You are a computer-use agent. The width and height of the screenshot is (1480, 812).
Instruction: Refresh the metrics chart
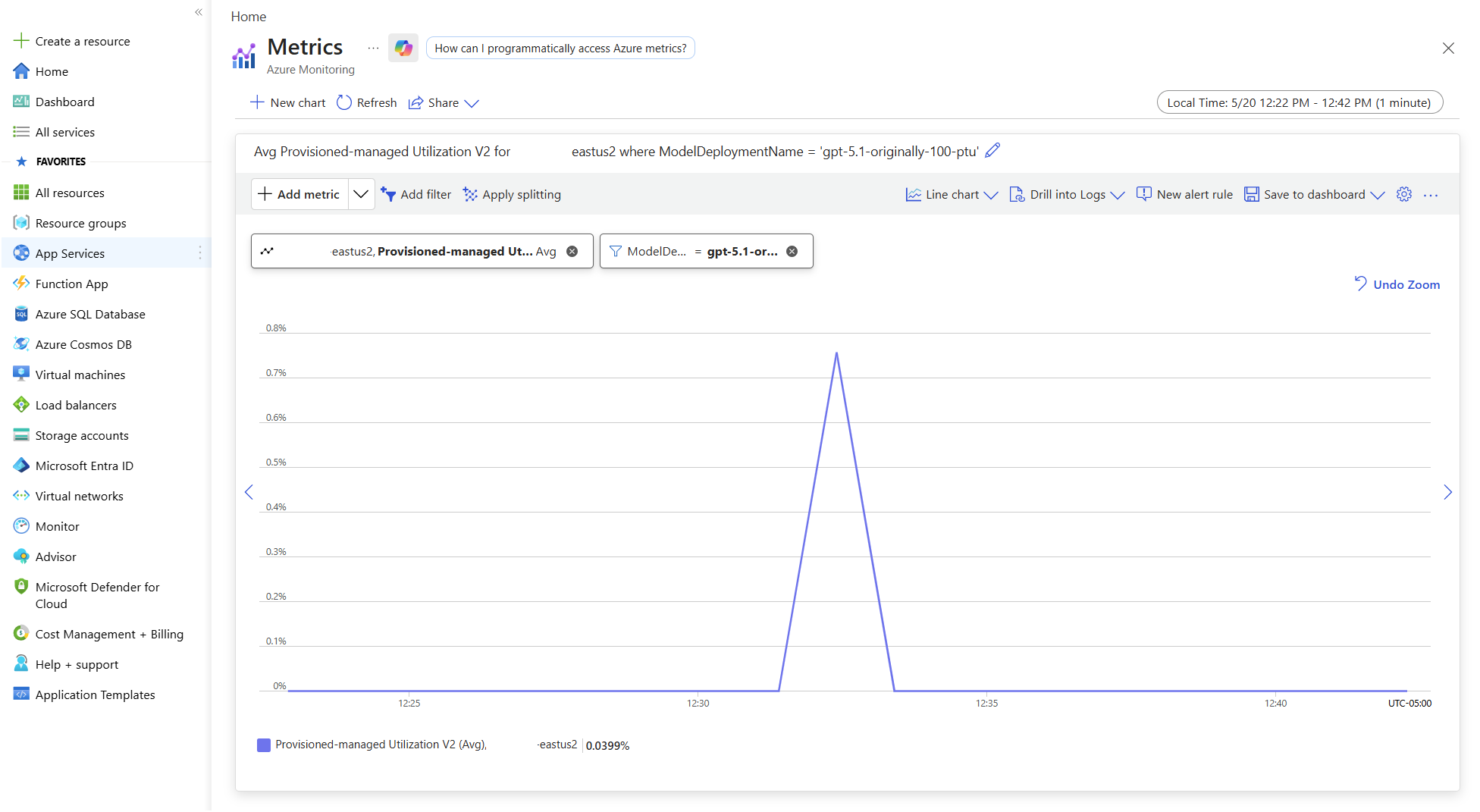(x=367, y=103)
